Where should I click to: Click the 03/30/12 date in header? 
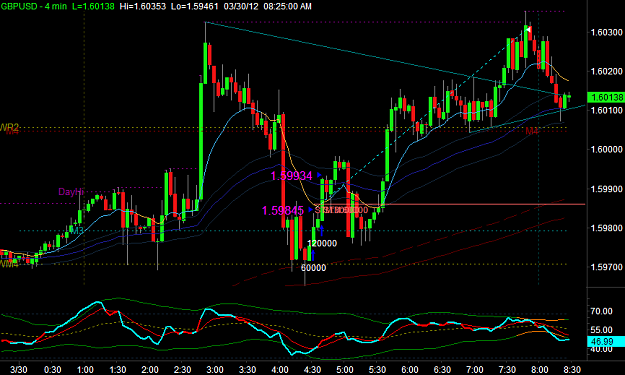pyautogui.click(x=240, y=6)
